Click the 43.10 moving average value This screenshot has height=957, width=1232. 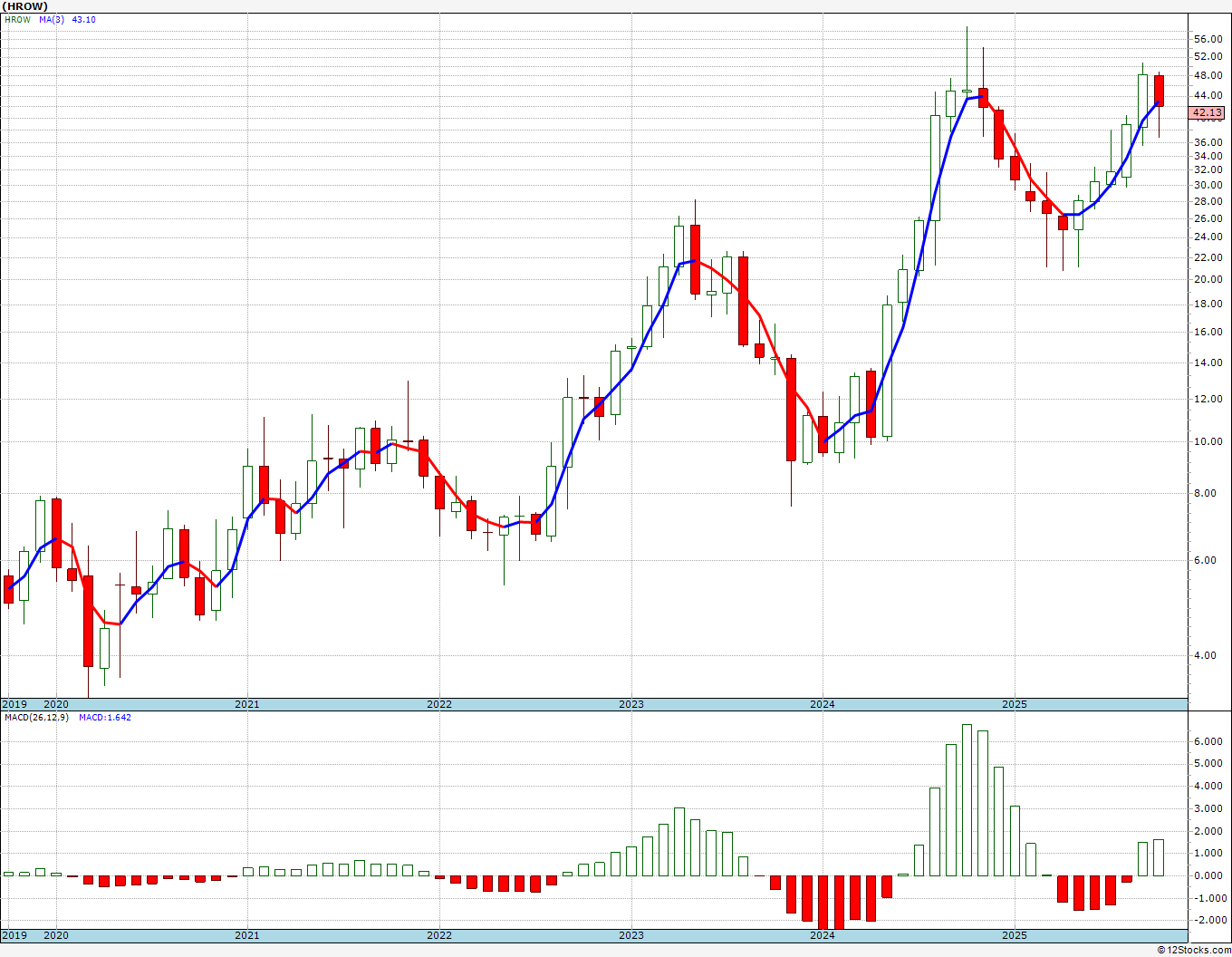pos(83,19)
